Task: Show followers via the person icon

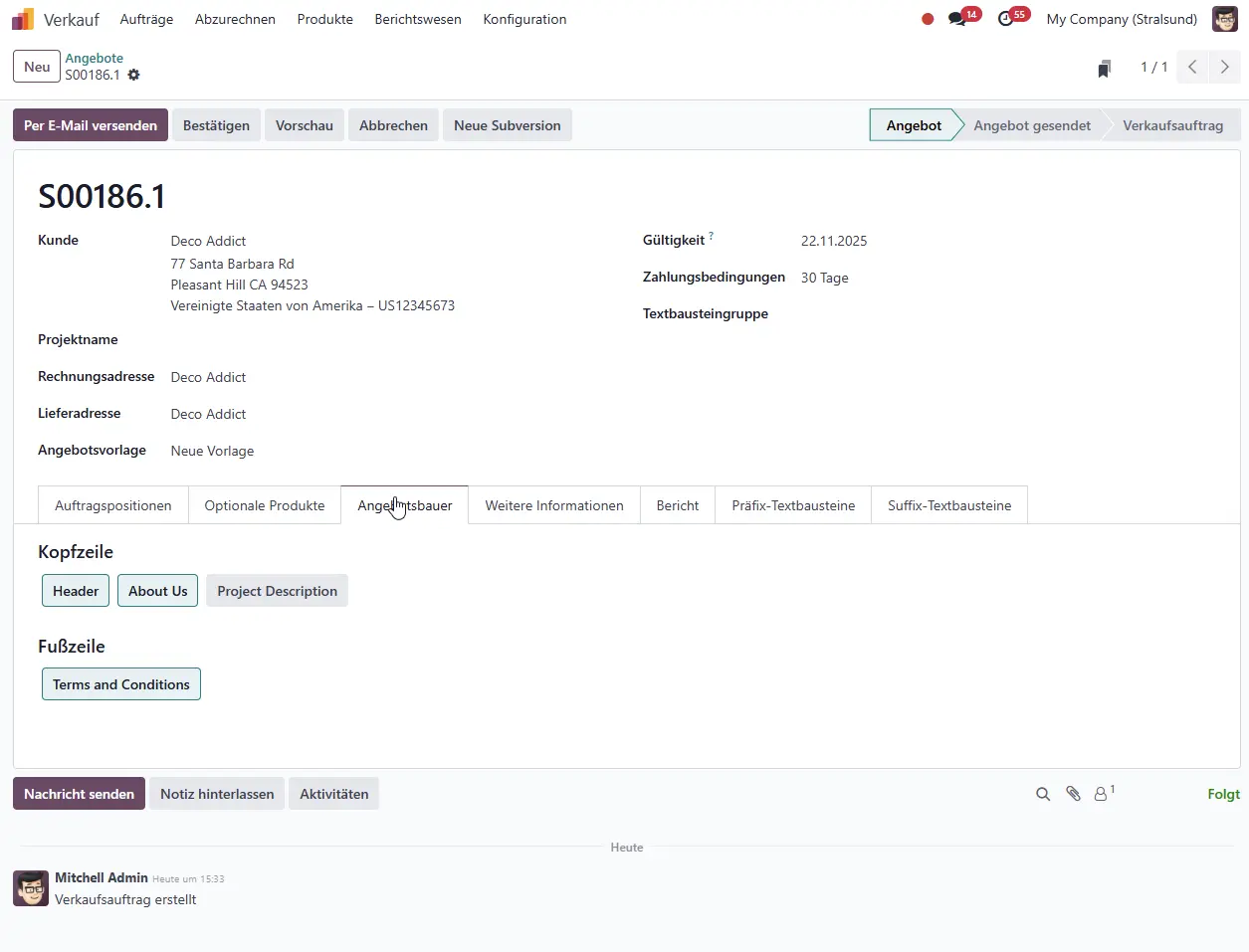Action: tap(1102, 794)
